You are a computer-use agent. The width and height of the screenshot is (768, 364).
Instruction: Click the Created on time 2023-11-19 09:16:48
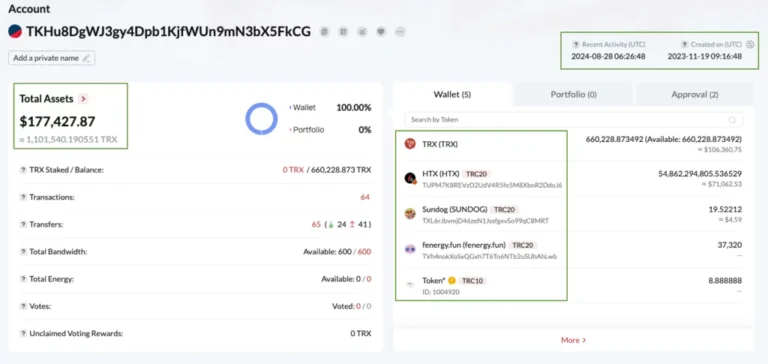(x=705, y=56)
